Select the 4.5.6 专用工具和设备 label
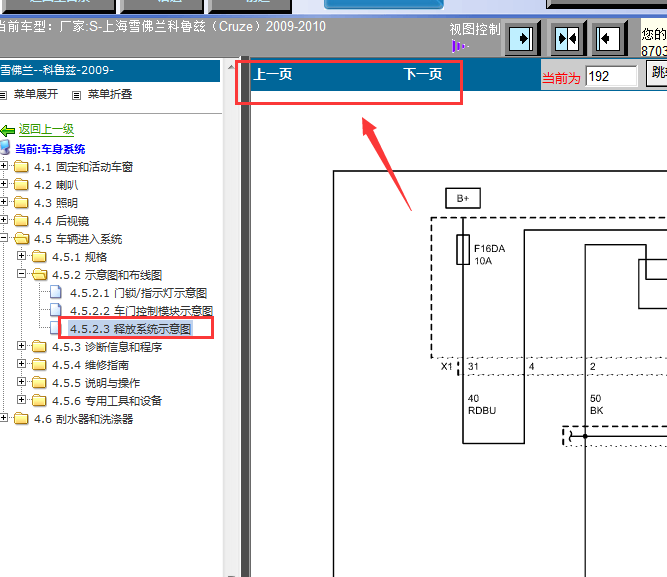 [107, 401]
